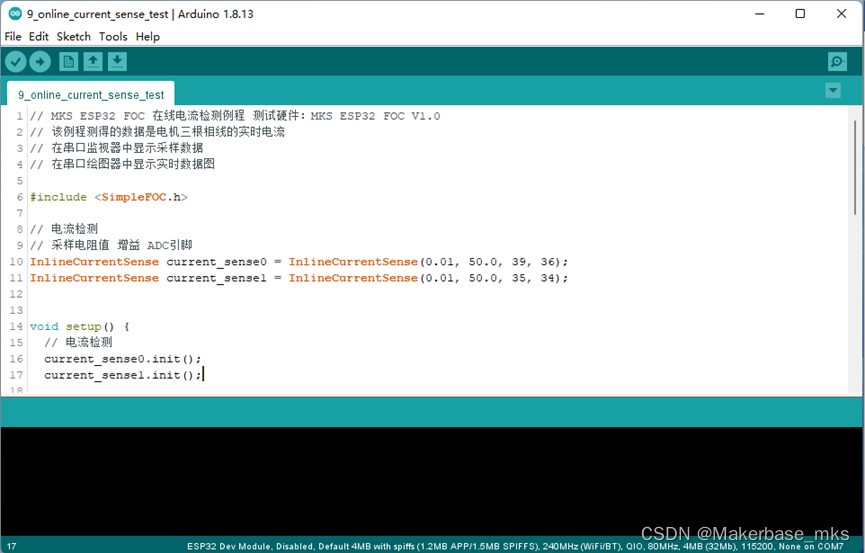Select the 9_online_current_sense_test tab

click(x=91, y=94)
